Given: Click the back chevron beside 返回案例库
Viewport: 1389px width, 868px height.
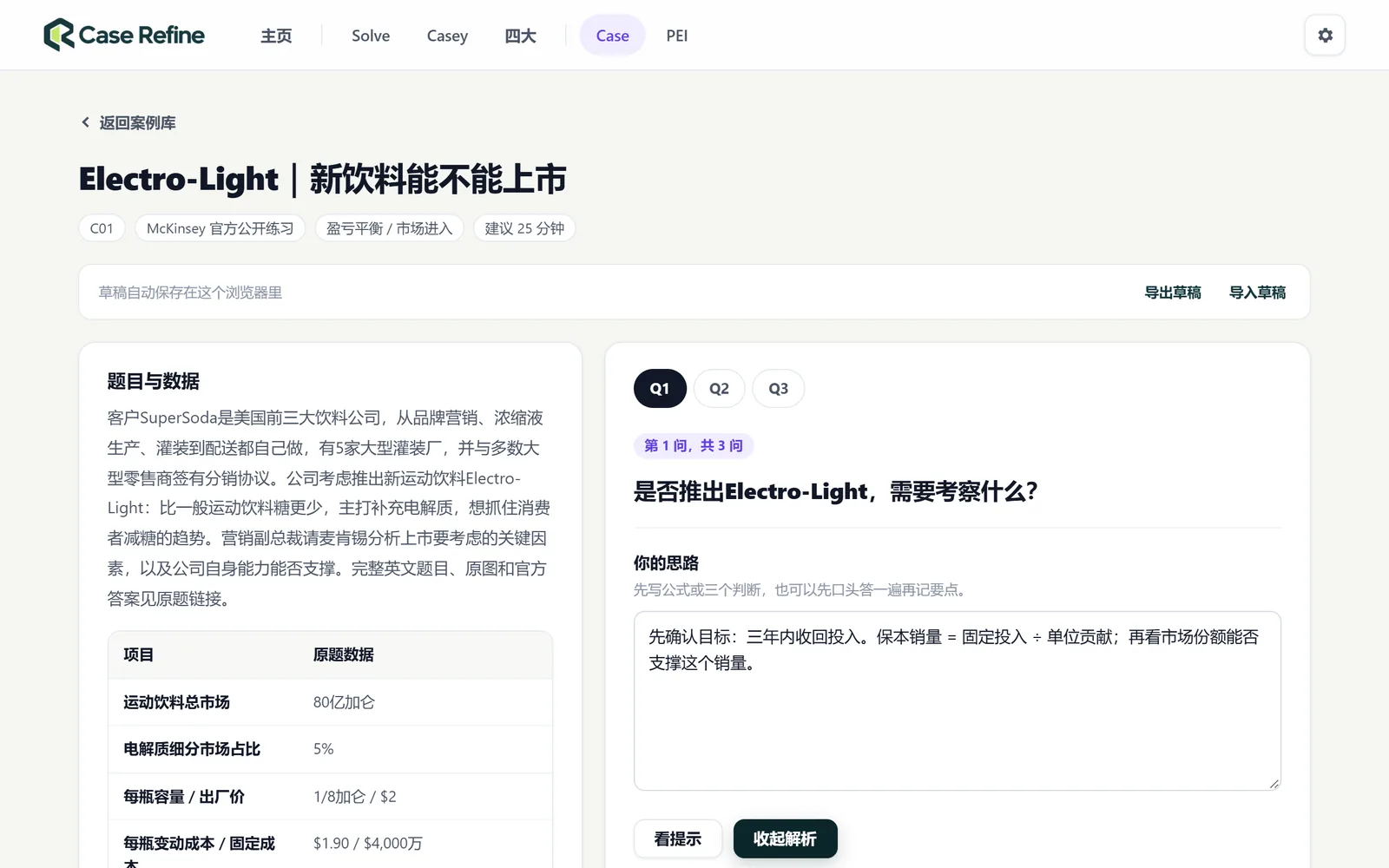Looking at the screenshot, I should (85, 122).
